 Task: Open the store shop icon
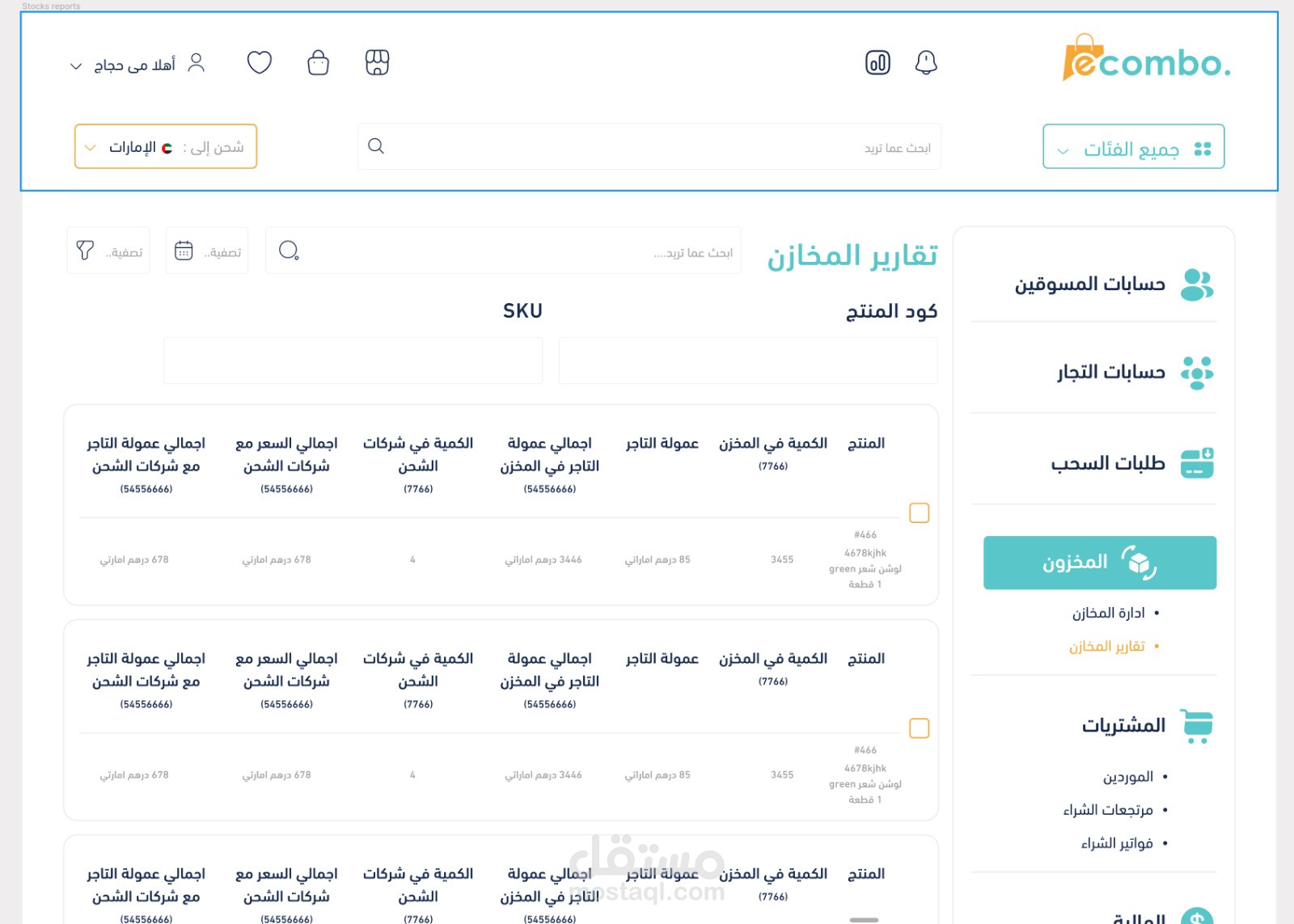click(x=377, y=62)
